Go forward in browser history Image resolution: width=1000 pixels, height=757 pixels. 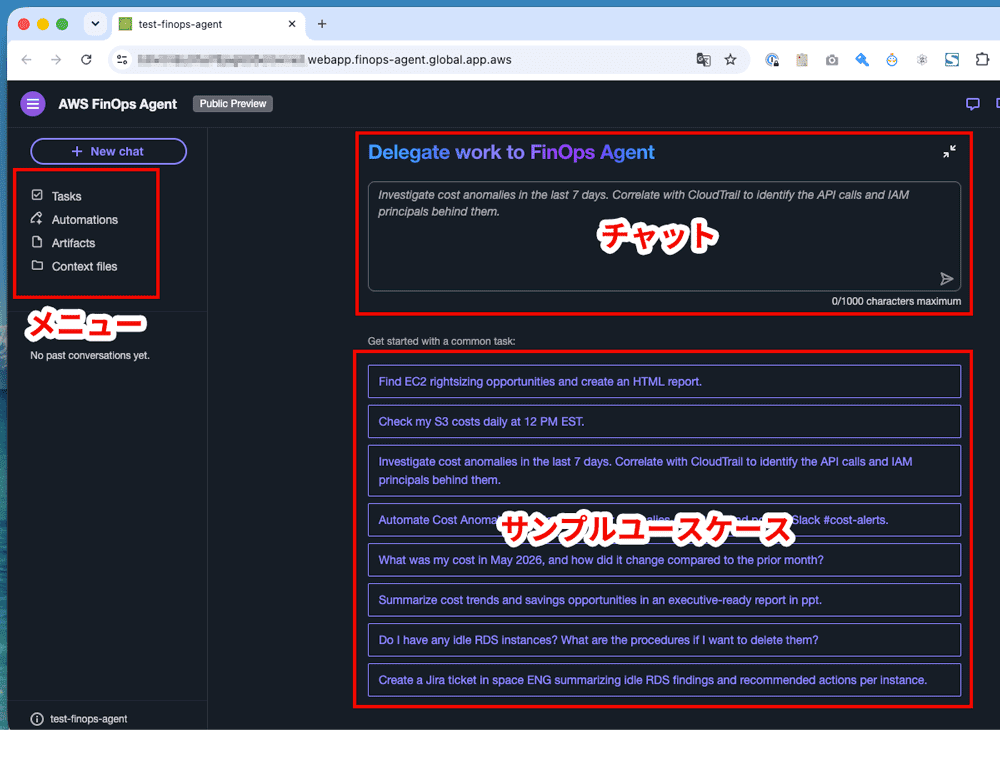[56, 60]
